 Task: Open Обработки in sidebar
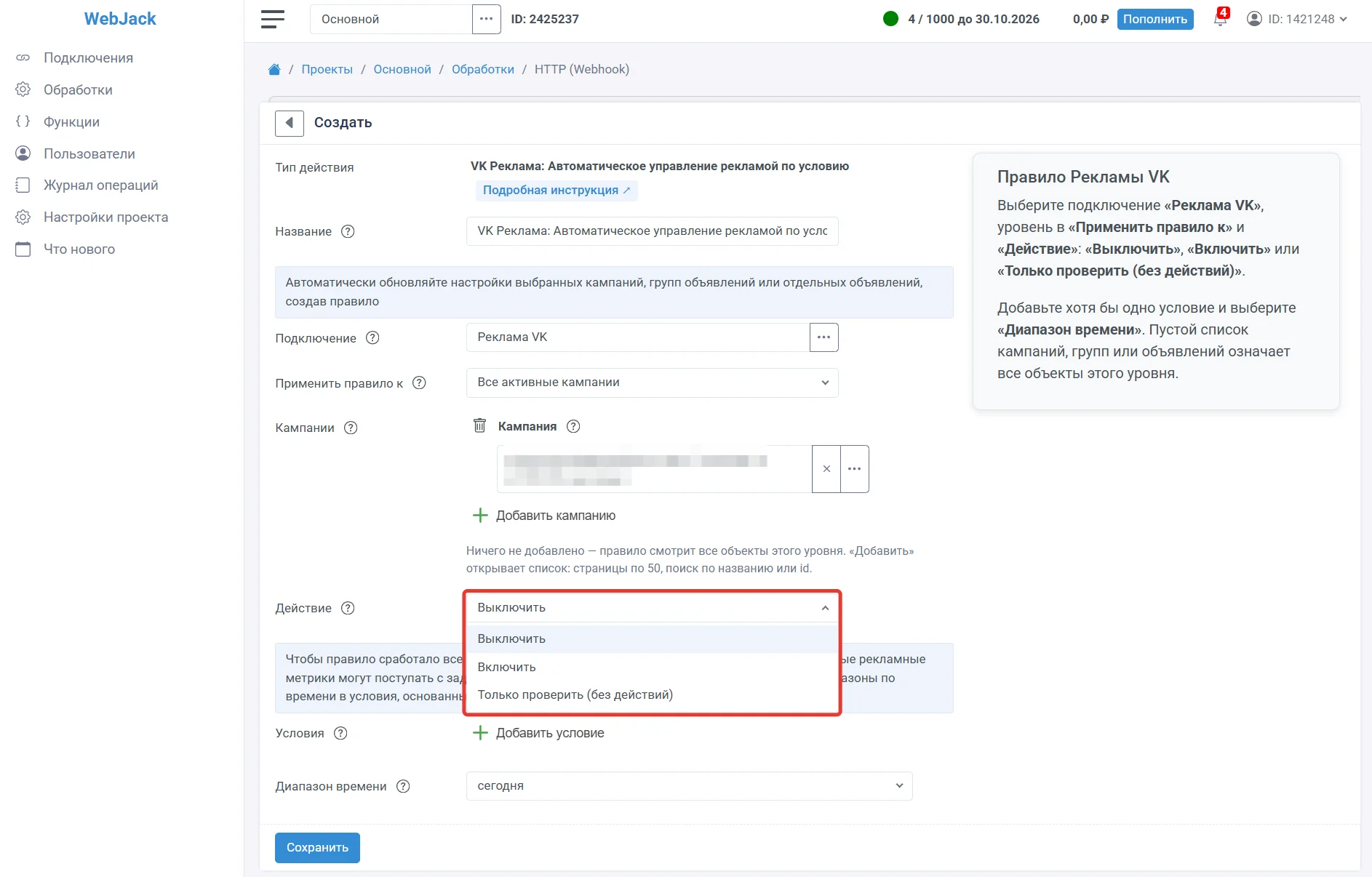78,90
